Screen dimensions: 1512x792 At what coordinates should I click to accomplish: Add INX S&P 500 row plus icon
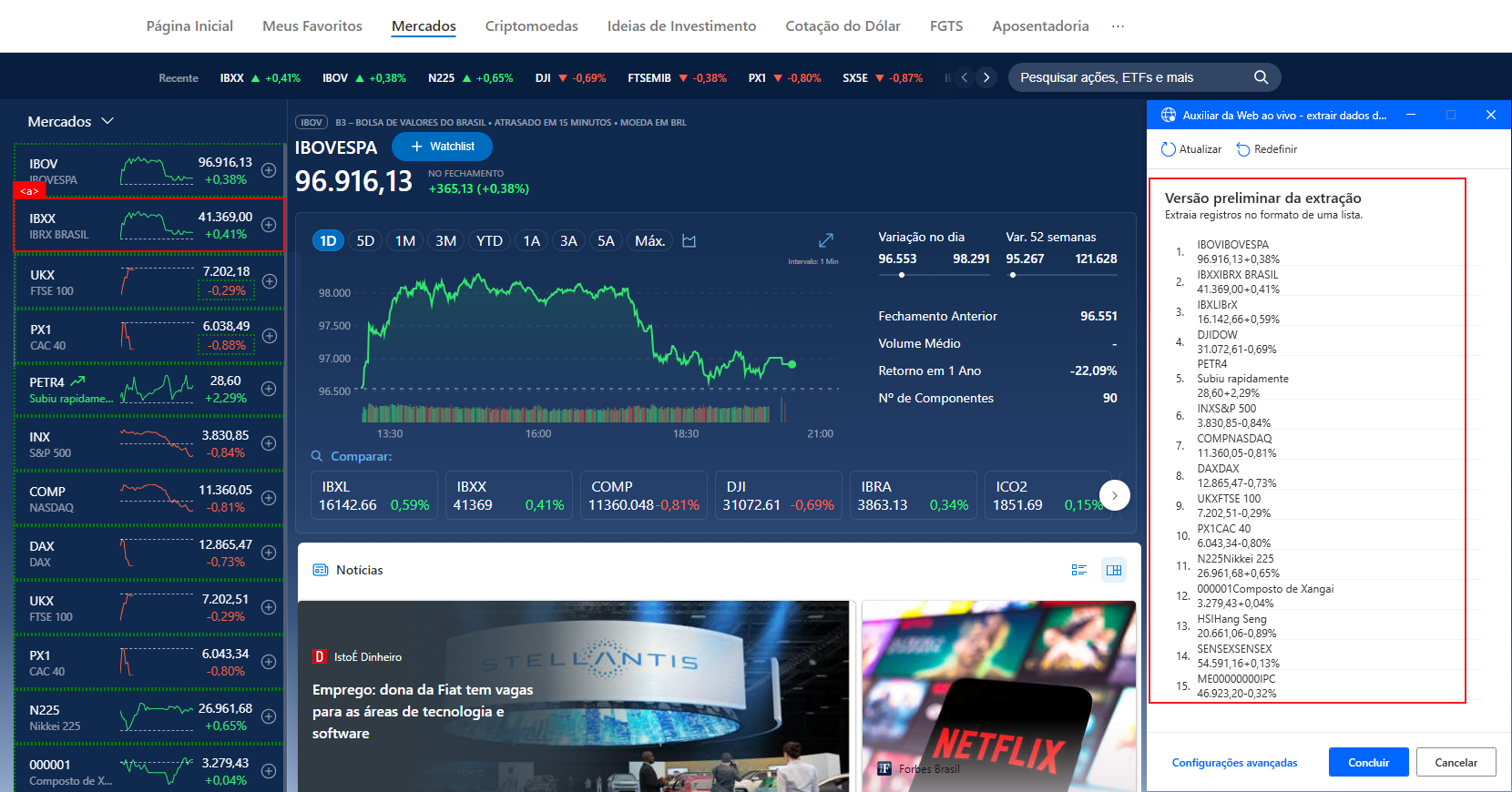269,443
